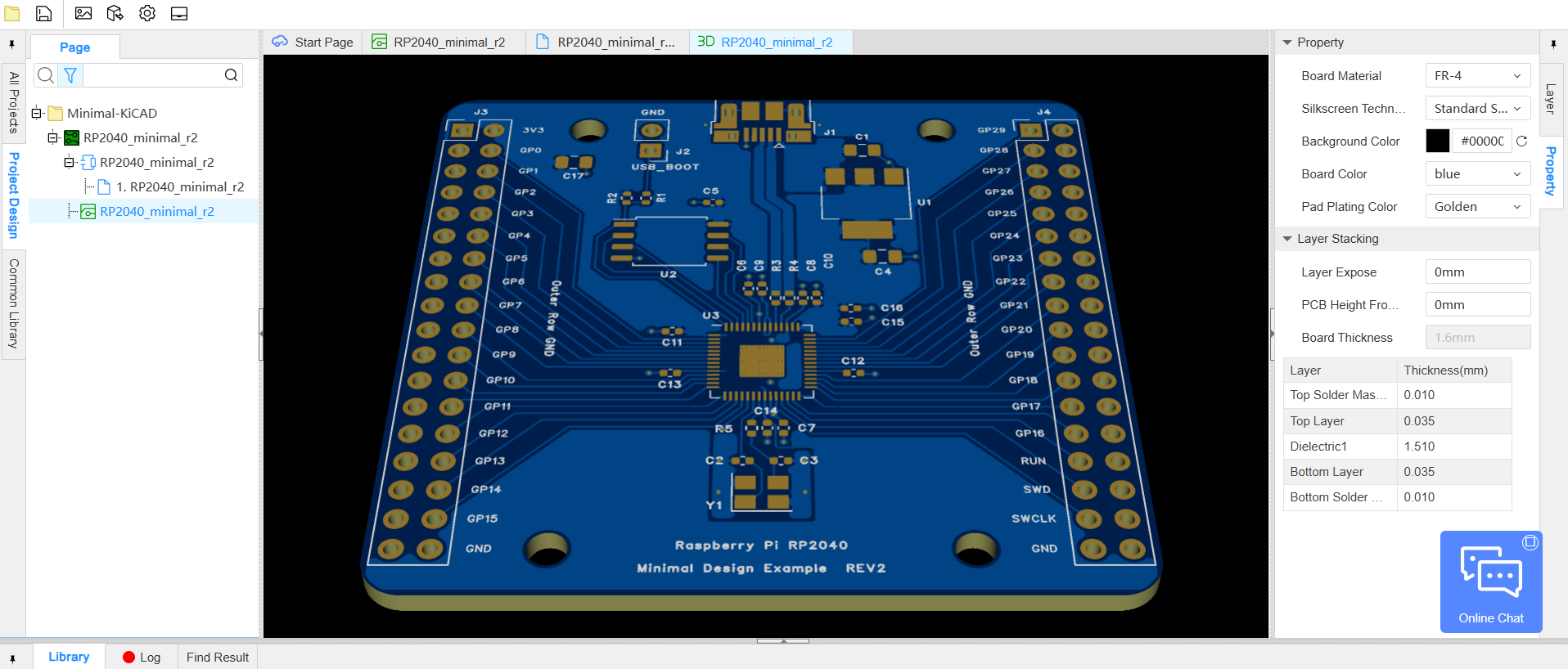This screenshot has height=669, width=1568.
Task: Open the Log tab at bottom
Action: point(142,657)
